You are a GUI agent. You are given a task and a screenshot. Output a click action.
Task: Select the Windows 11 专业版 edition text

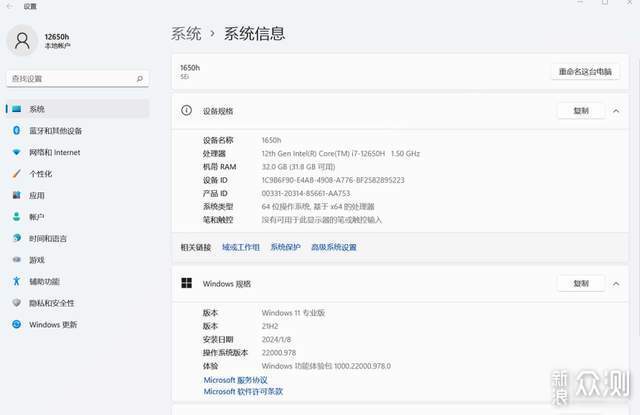click(x=293, y=313)
